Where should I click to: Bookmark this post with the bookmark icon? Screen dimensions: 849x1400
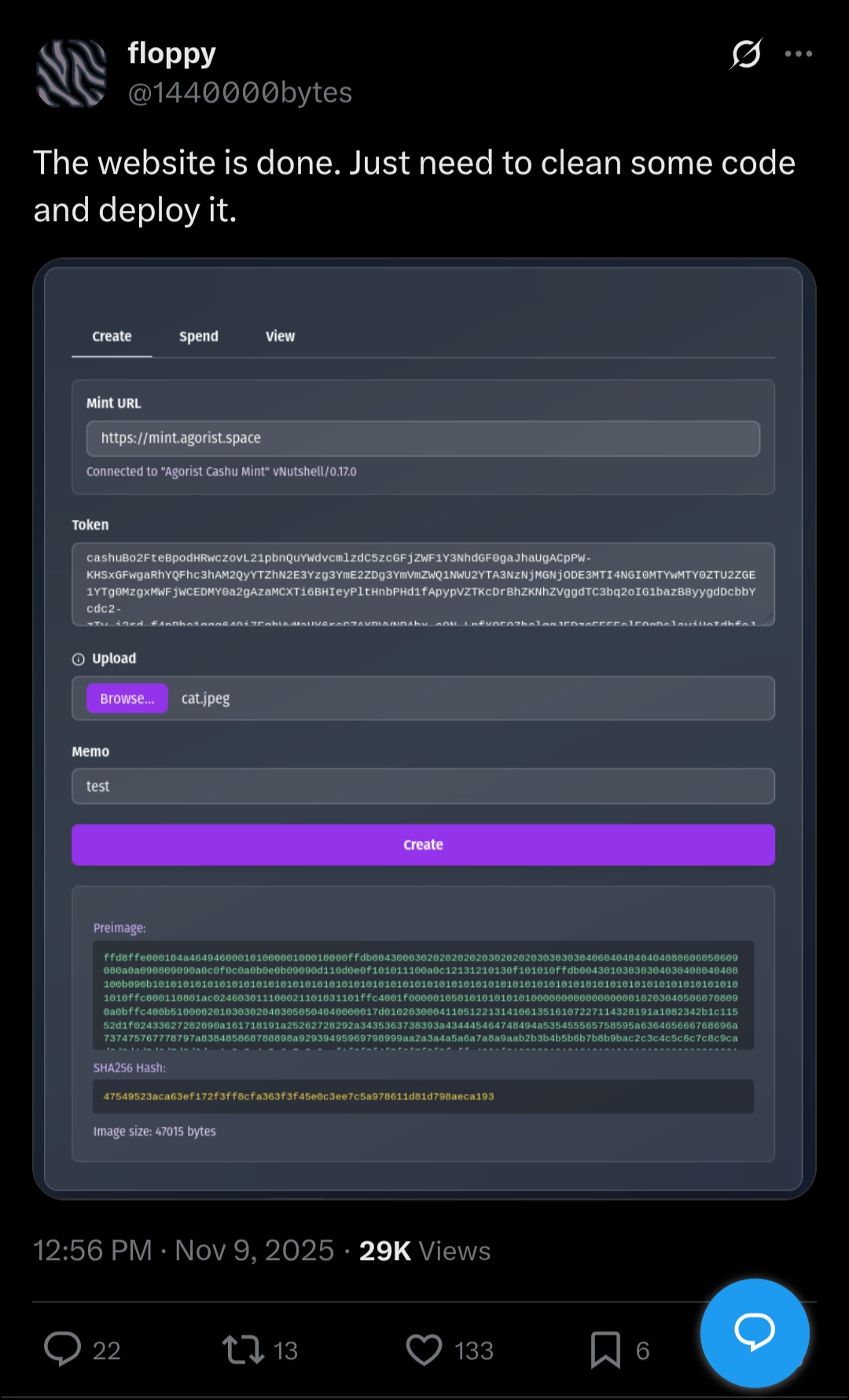click(x=605, y=1349)
